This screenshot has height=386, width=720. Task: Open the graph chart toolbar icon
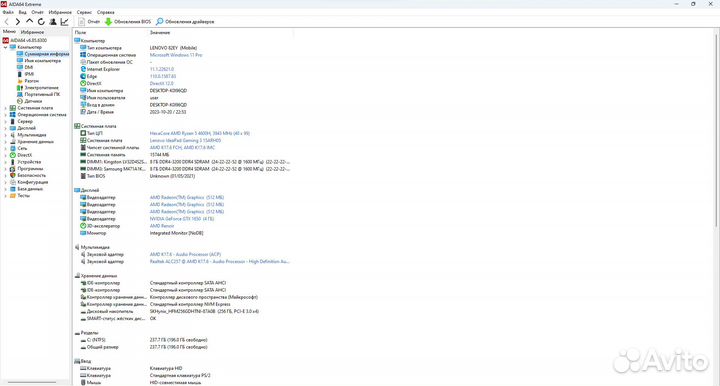click(x=64, y=22)
